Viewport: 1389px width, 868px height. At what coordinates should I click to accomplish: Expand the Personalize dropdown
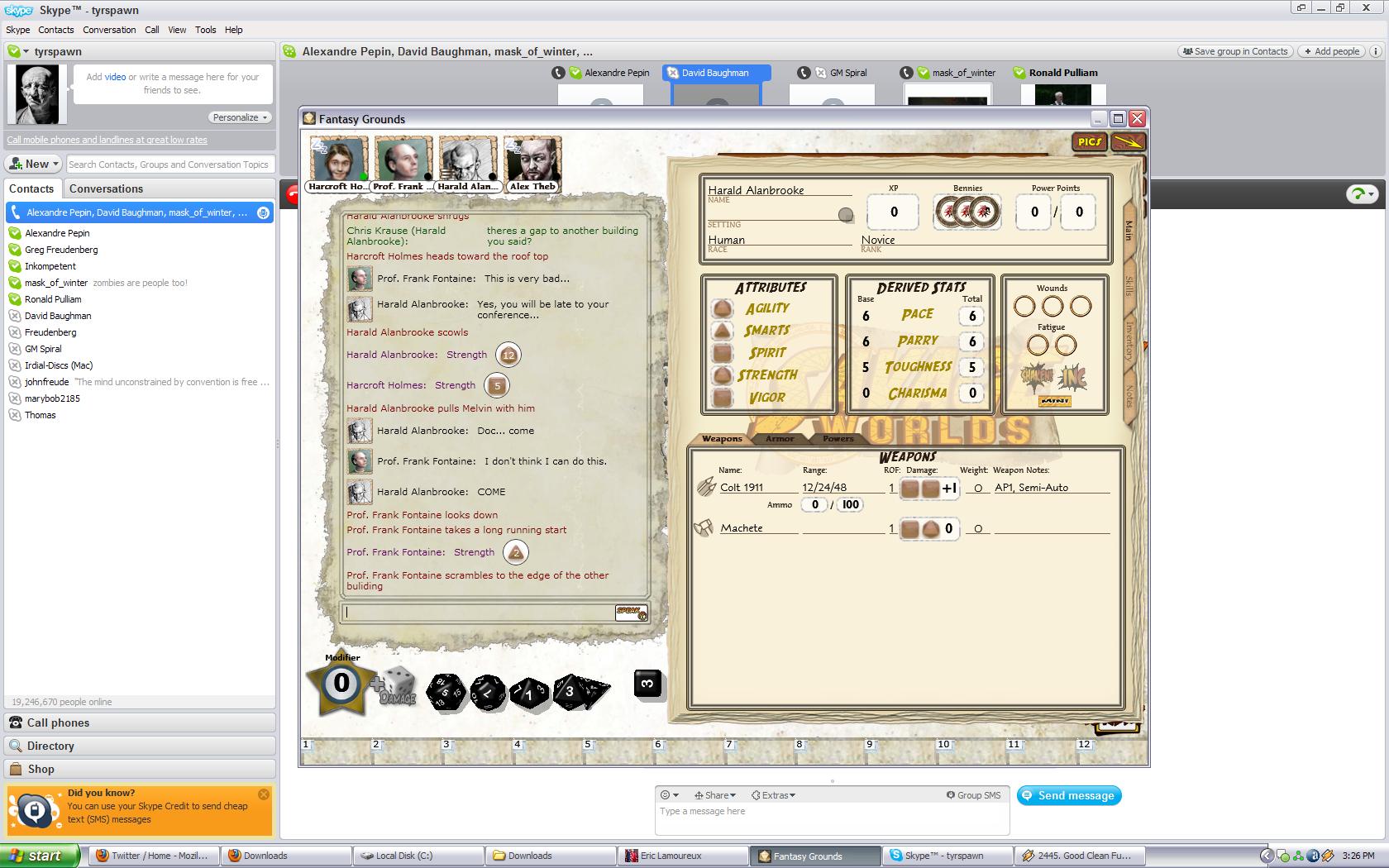[x=240, y=117]
